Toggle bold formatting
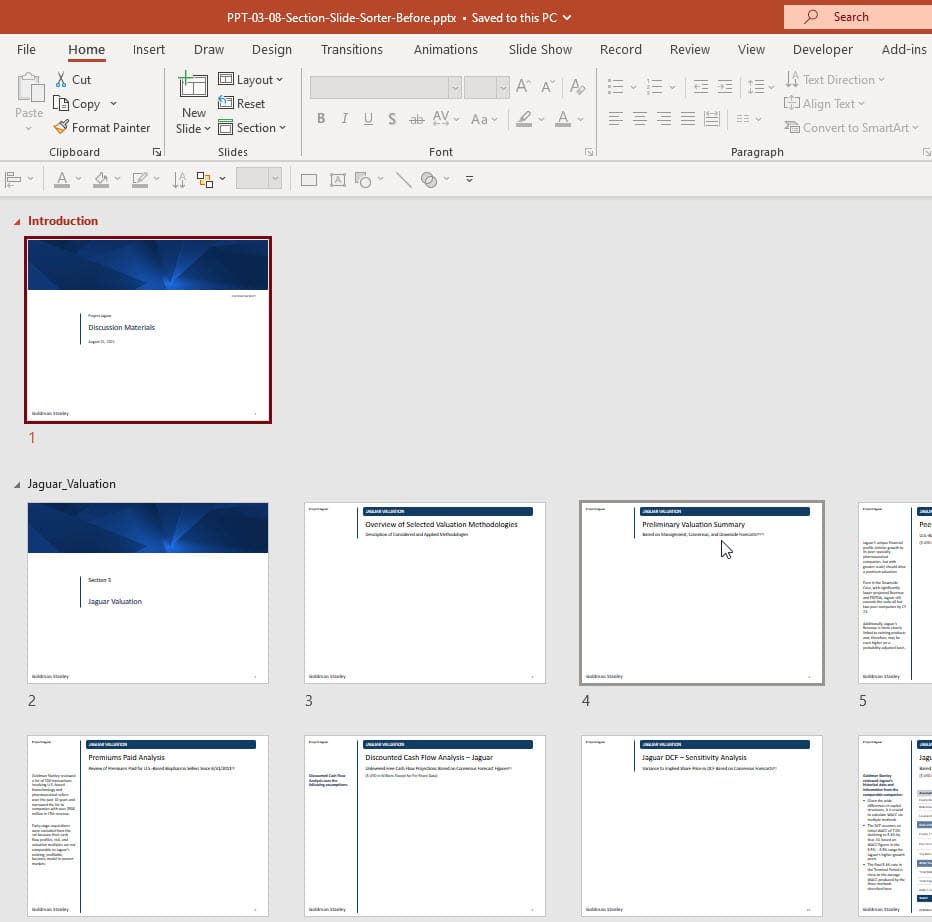Screen dimensions: 932x922 pyautogui.click(x=320, y=118)
